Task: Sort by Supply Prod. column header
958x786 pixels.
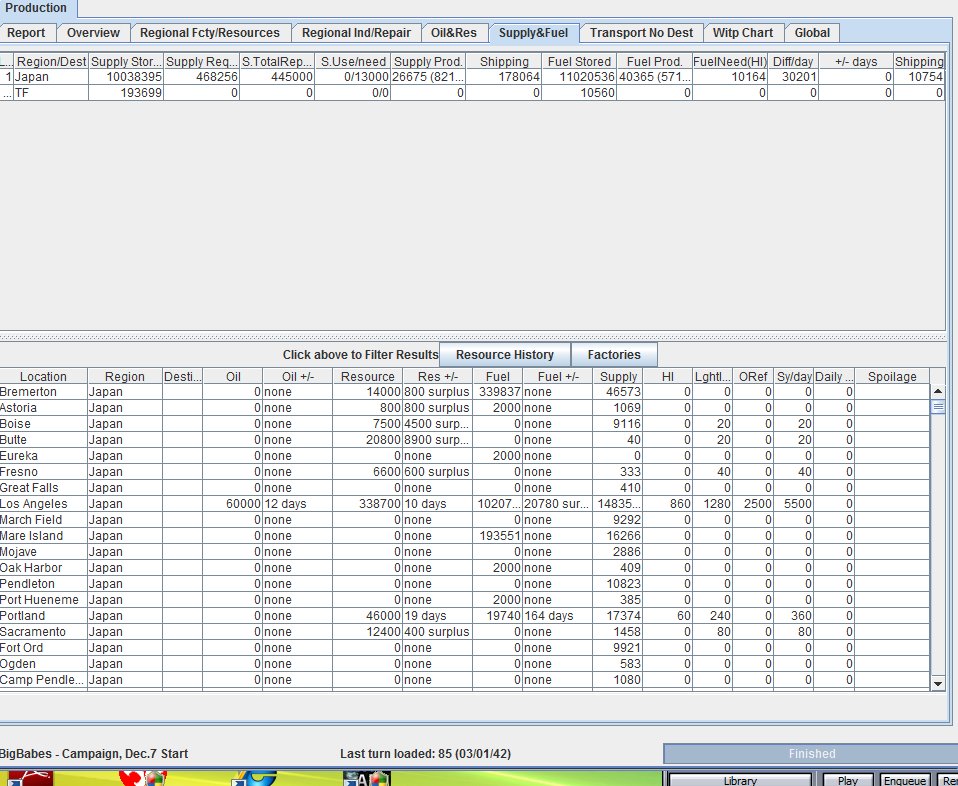Action: tap(428, 62)
